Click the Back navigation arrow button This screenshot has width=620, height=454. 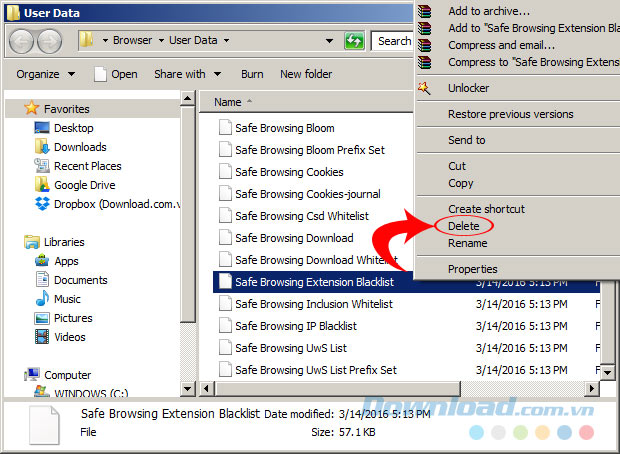(x=21, y=41)
